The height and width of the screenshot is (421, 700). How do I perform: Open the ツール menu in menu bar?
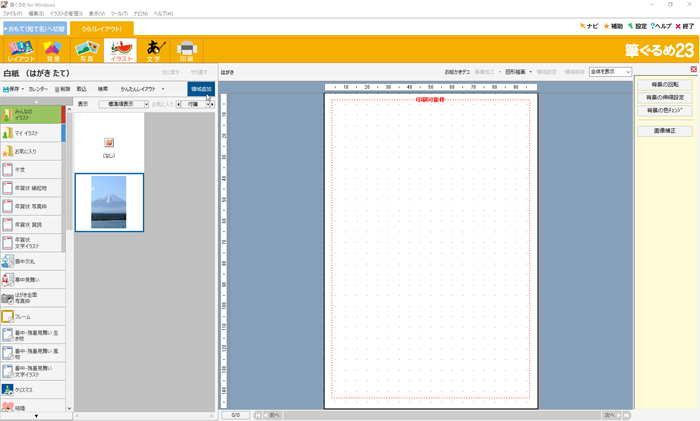[x=119, y=13]
